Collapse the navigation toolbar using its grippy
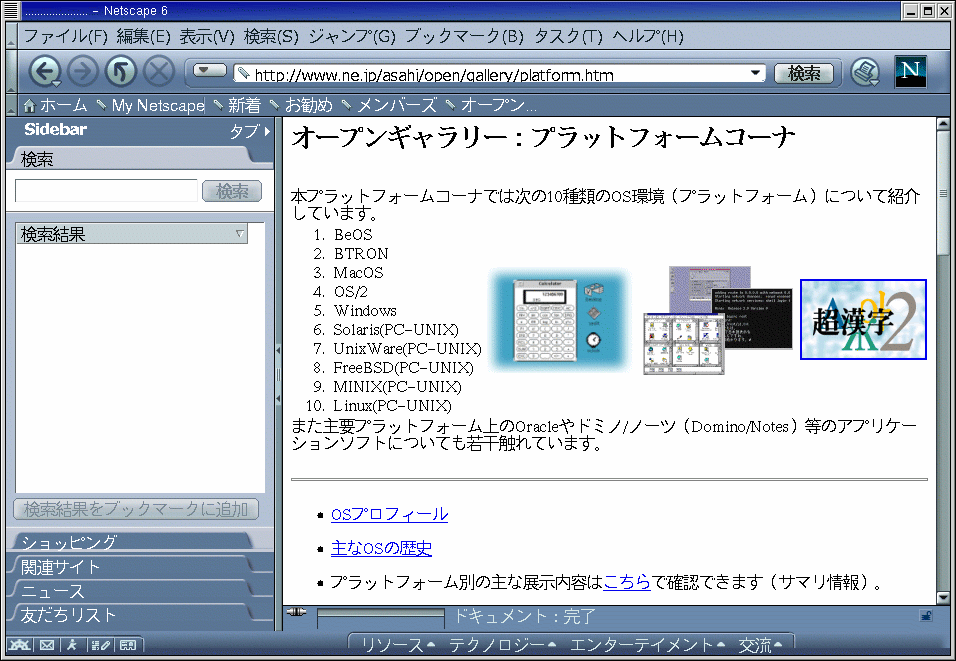956x661 pixels. coord(11,72)
